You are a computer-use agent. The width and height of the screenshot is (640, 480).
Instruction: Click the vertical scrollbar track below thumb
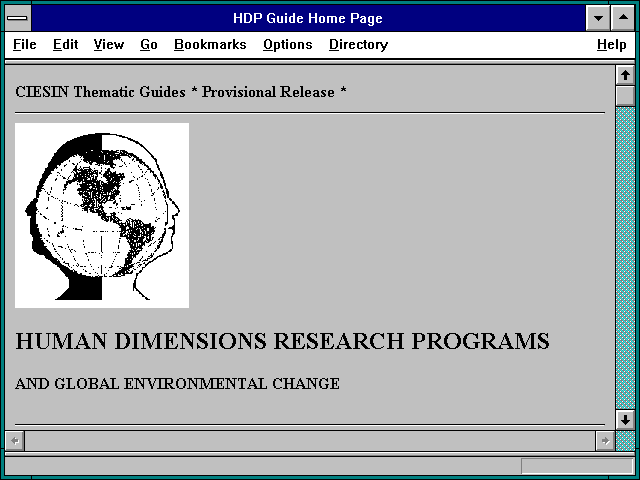[x=625, y=258]
